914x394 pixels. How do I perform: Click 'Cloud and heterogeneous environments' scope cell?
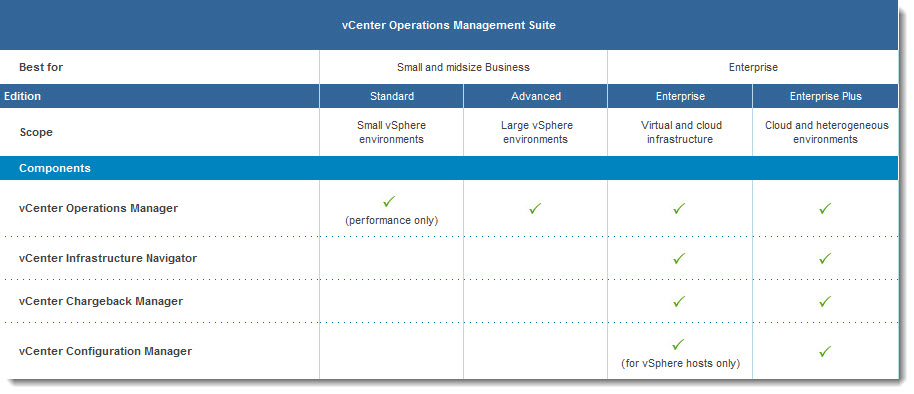pyautogui.click(x=826, y=132)
